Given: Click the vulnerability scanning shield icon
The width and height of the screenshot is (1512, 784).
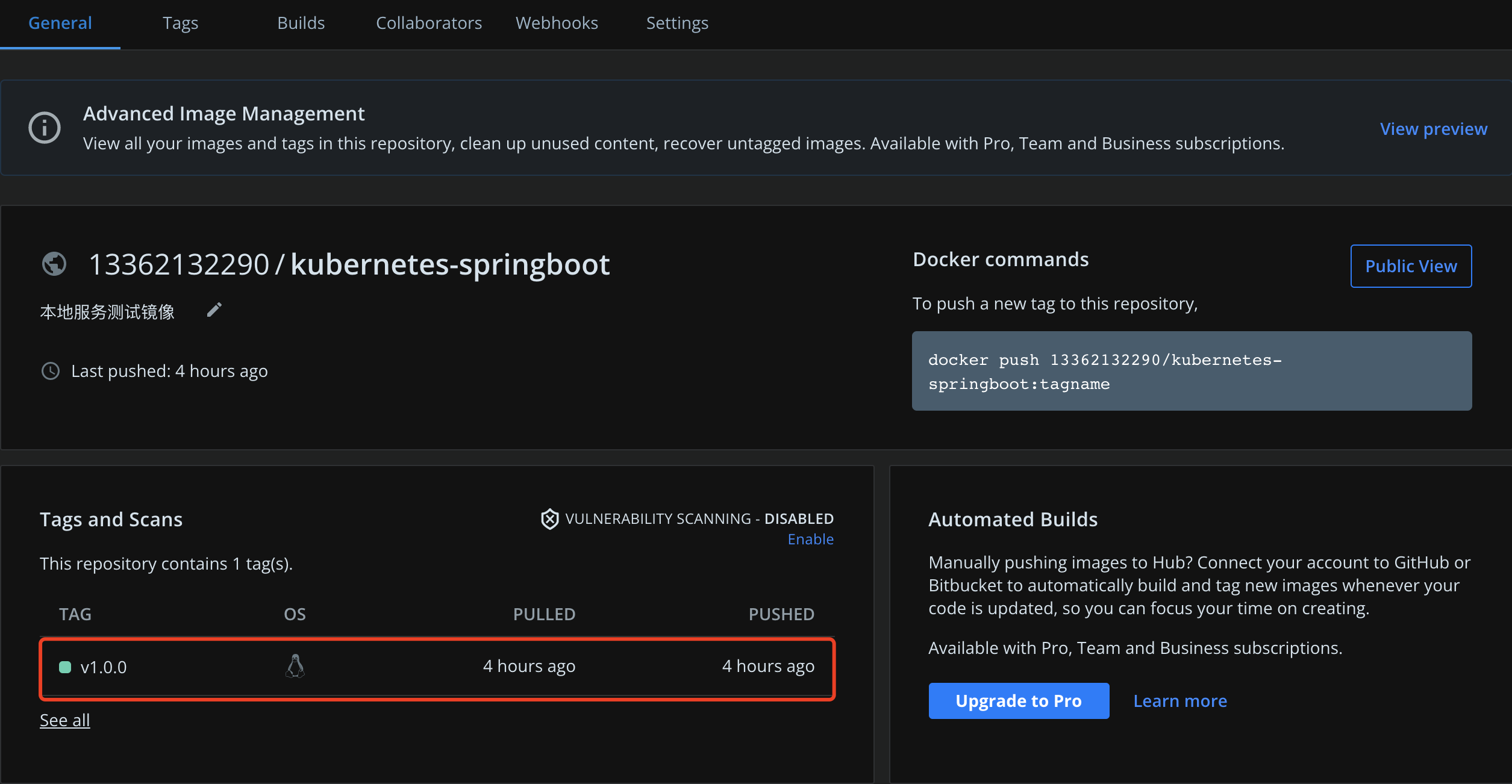Looking at the screenshot, I should 549,519.
